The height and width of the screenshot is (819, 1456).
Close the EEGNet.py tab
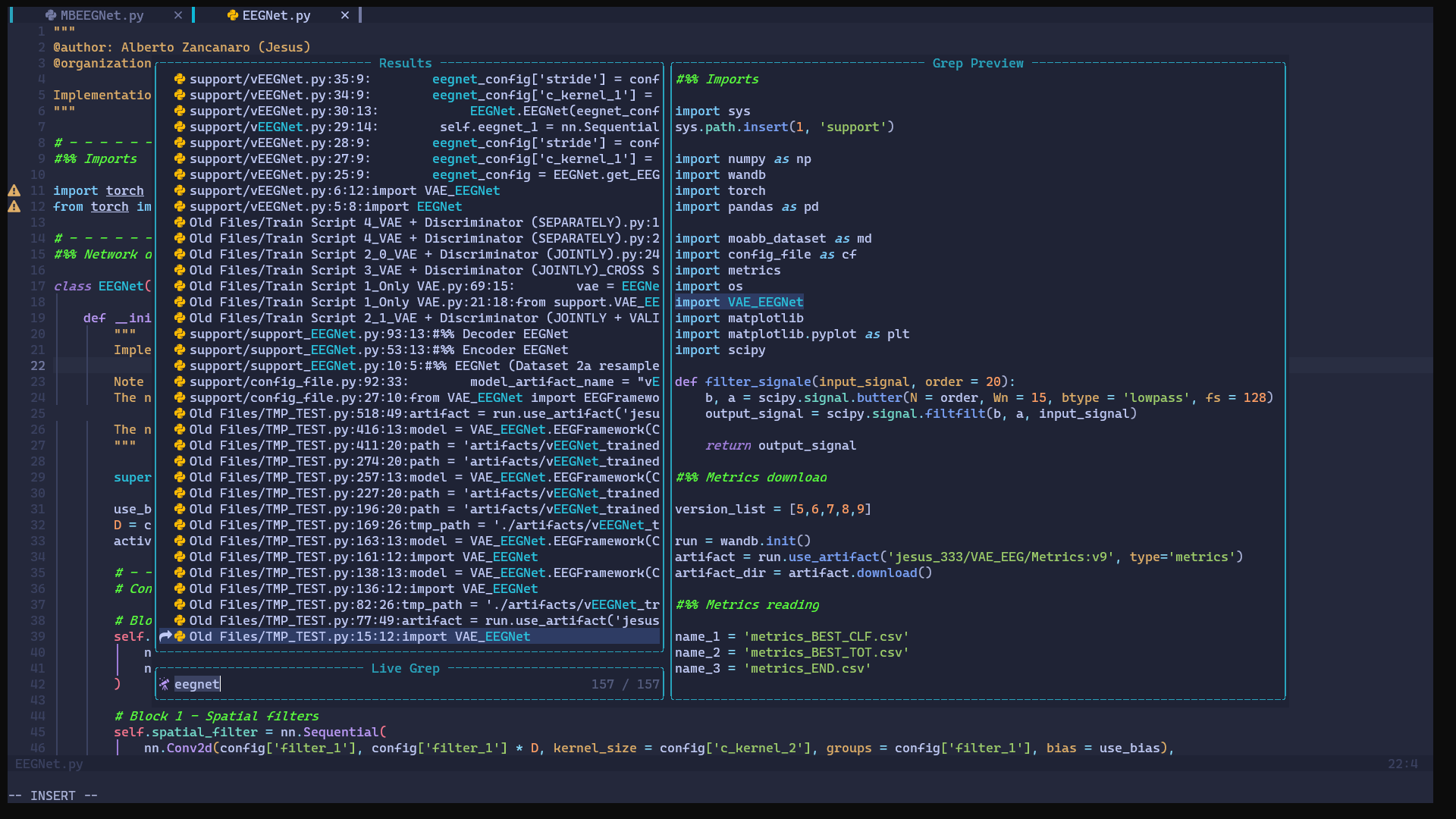tap(344, 15)
